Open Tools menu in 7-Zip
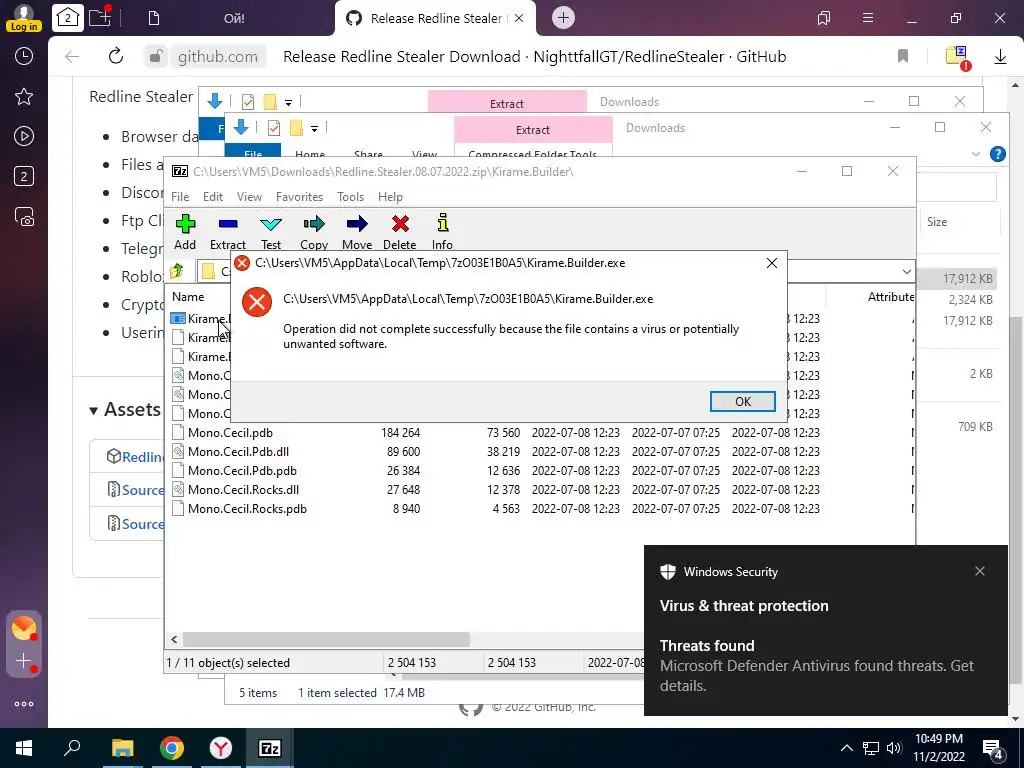Image resolution: width=1024 pixels, height=768 pixels. [350, 197]
